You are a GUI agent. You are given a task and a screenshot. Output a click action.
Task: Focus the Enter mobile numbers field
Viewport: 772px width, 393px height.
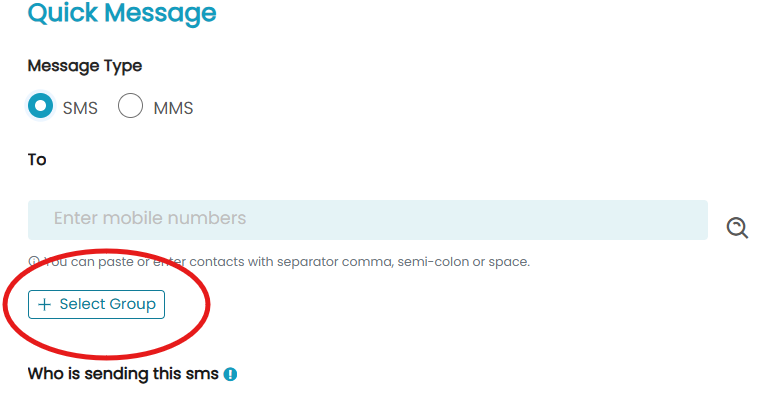pyautogui.click(x=368, y=220)
